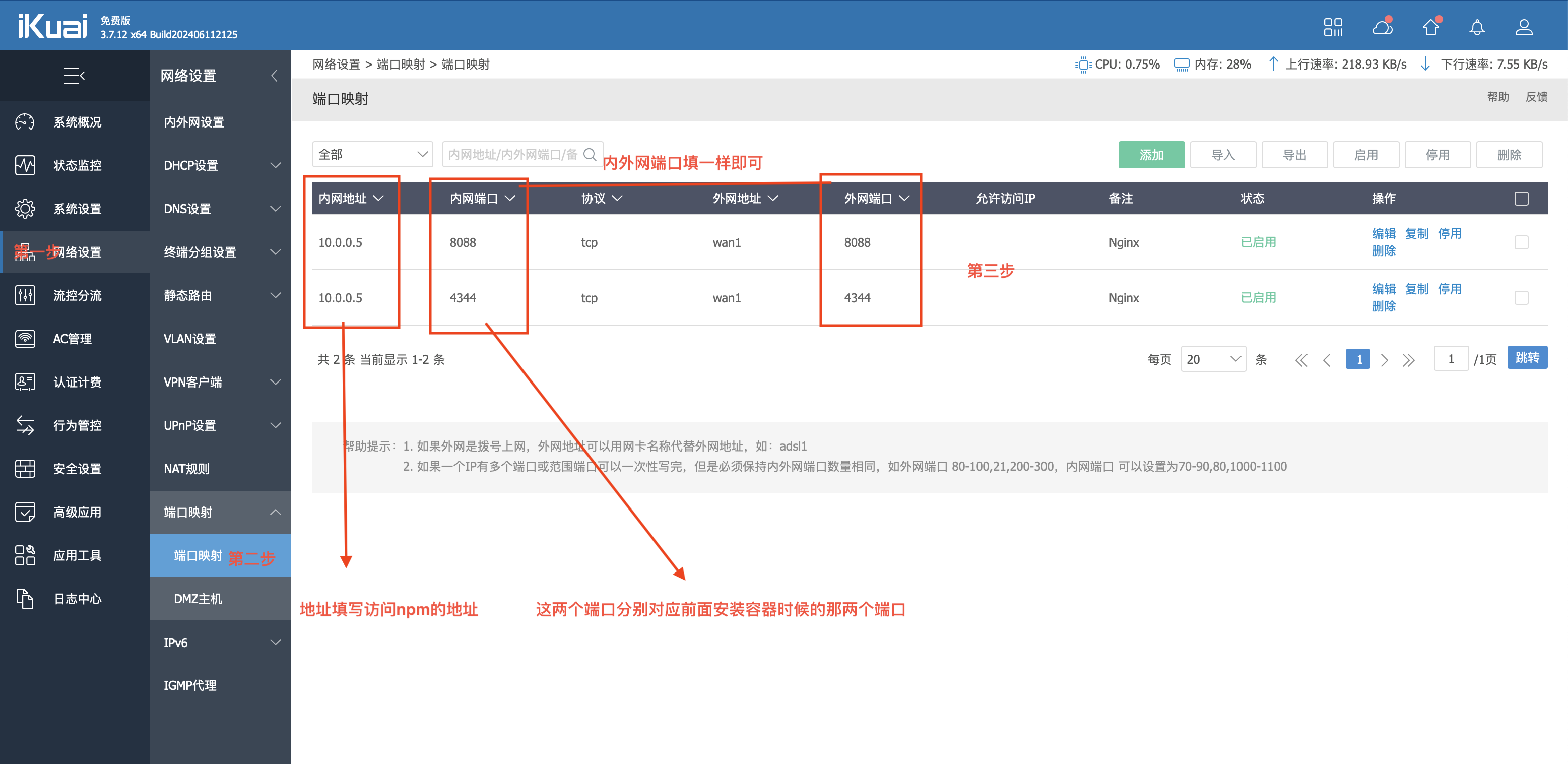Viewport: 1568px width, 764px height.
Task: Click 删除 link in the 8088 row
Action: (x=1384, y=251)
